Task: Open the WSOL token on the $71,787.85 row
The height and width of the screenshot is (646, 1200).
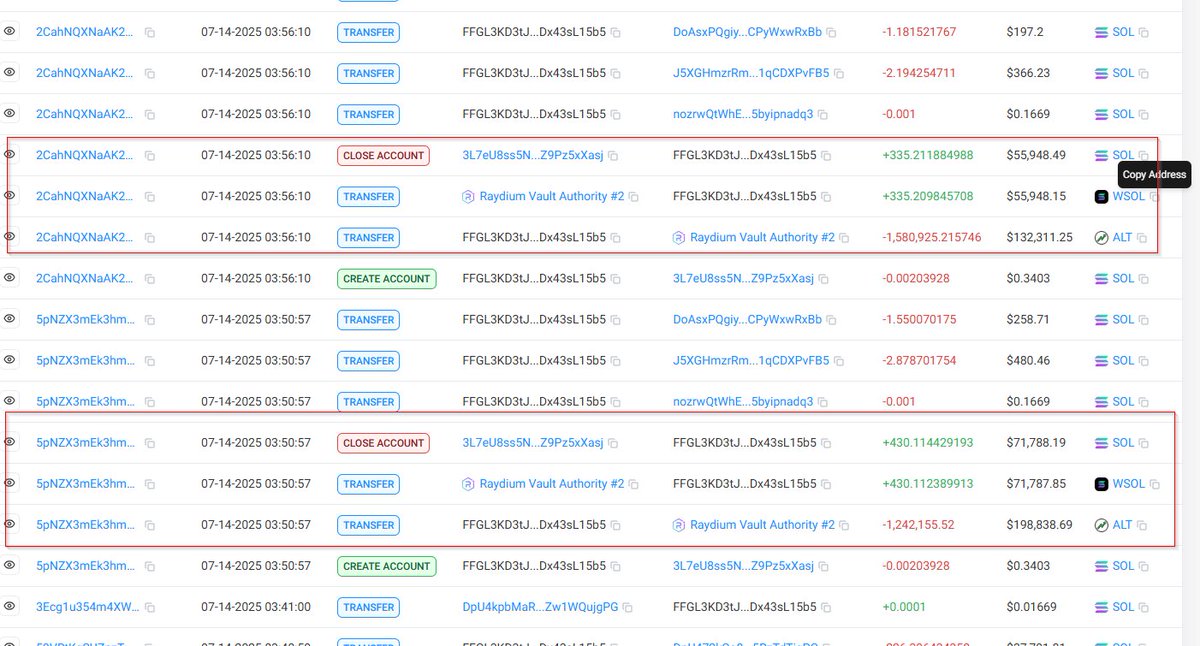Action: 1129,483
